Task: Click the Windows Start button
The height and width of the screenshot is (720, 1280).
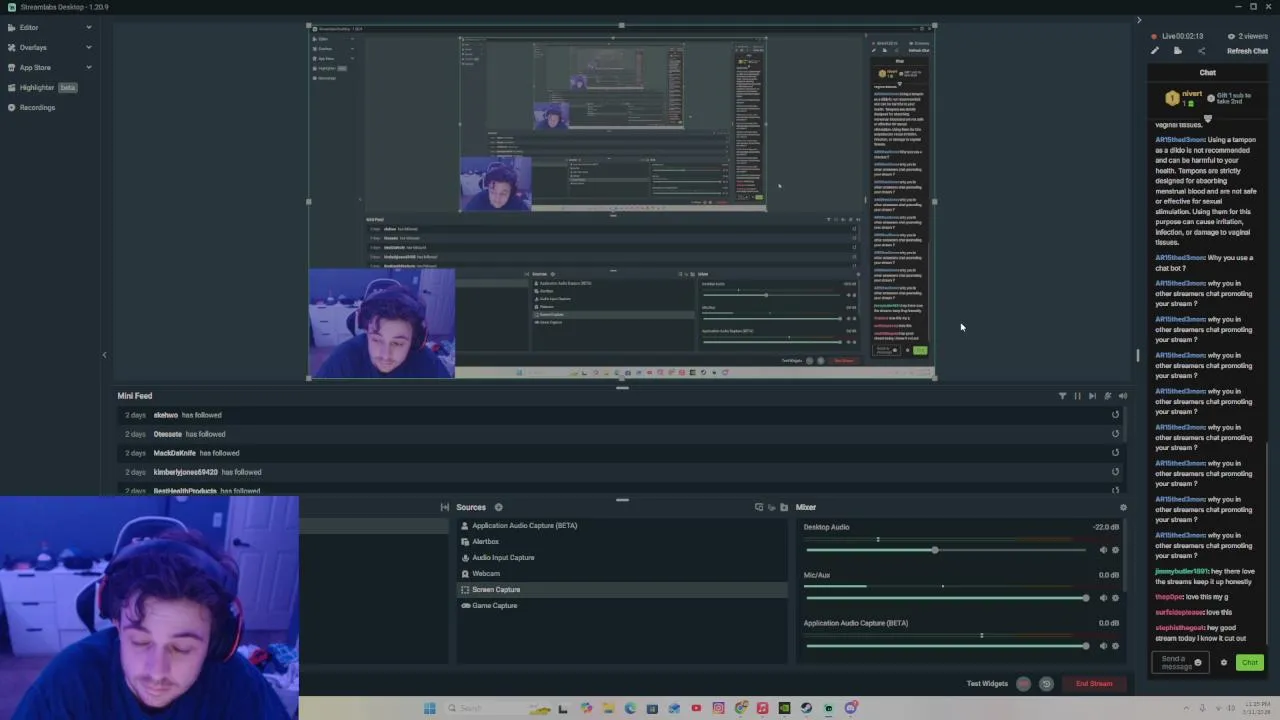Action: pyautogui.click(x=430, y=708)
